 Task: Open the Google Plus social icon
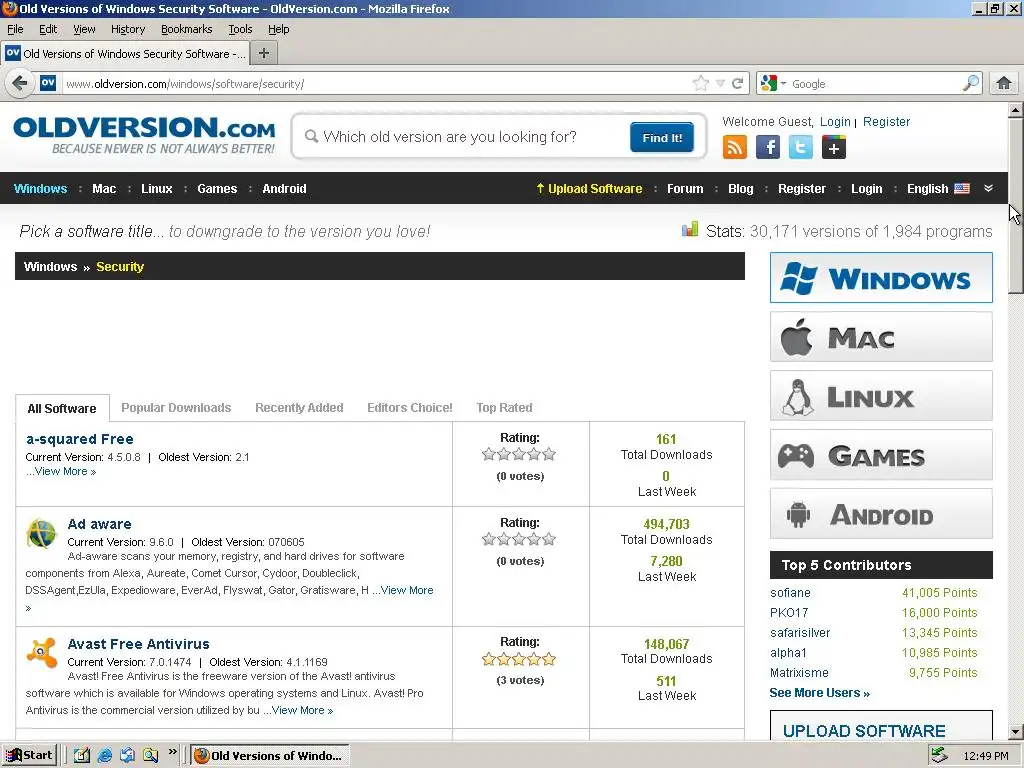[x=834, y=147]
